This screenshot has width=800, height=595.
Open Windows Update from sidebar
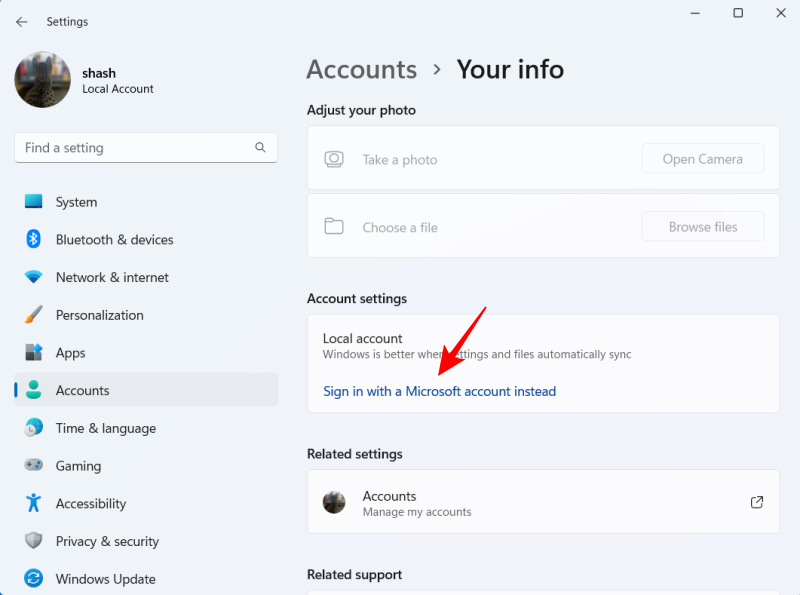tap(102, 579)
